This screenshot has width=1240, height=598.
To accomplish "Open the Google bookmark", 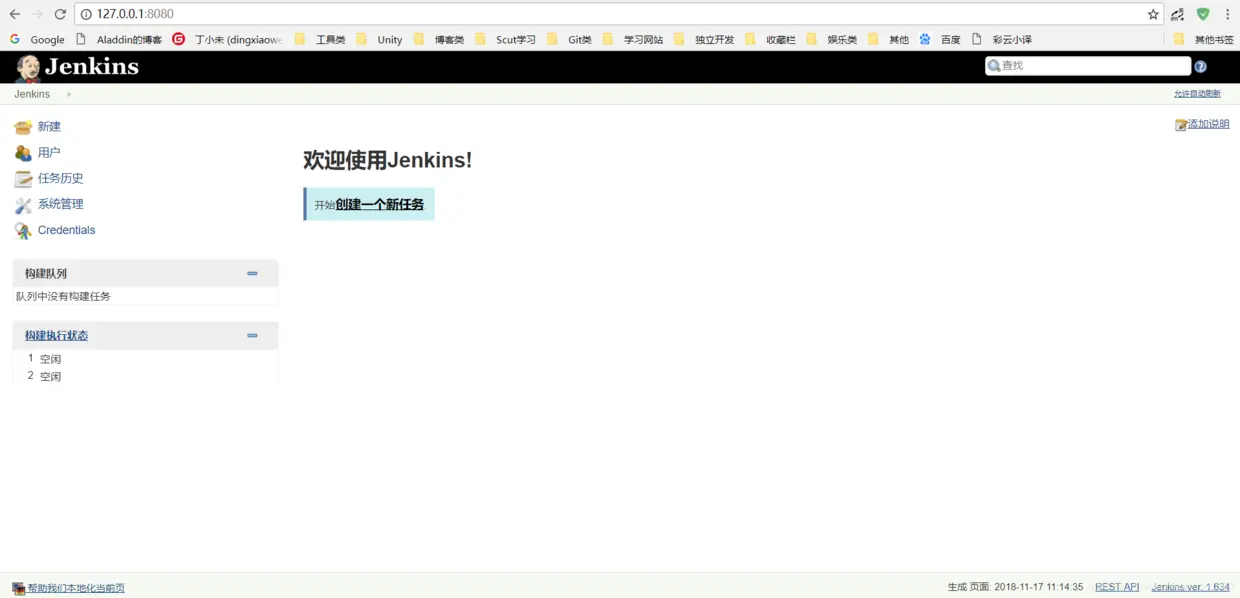I will [37, 40].
